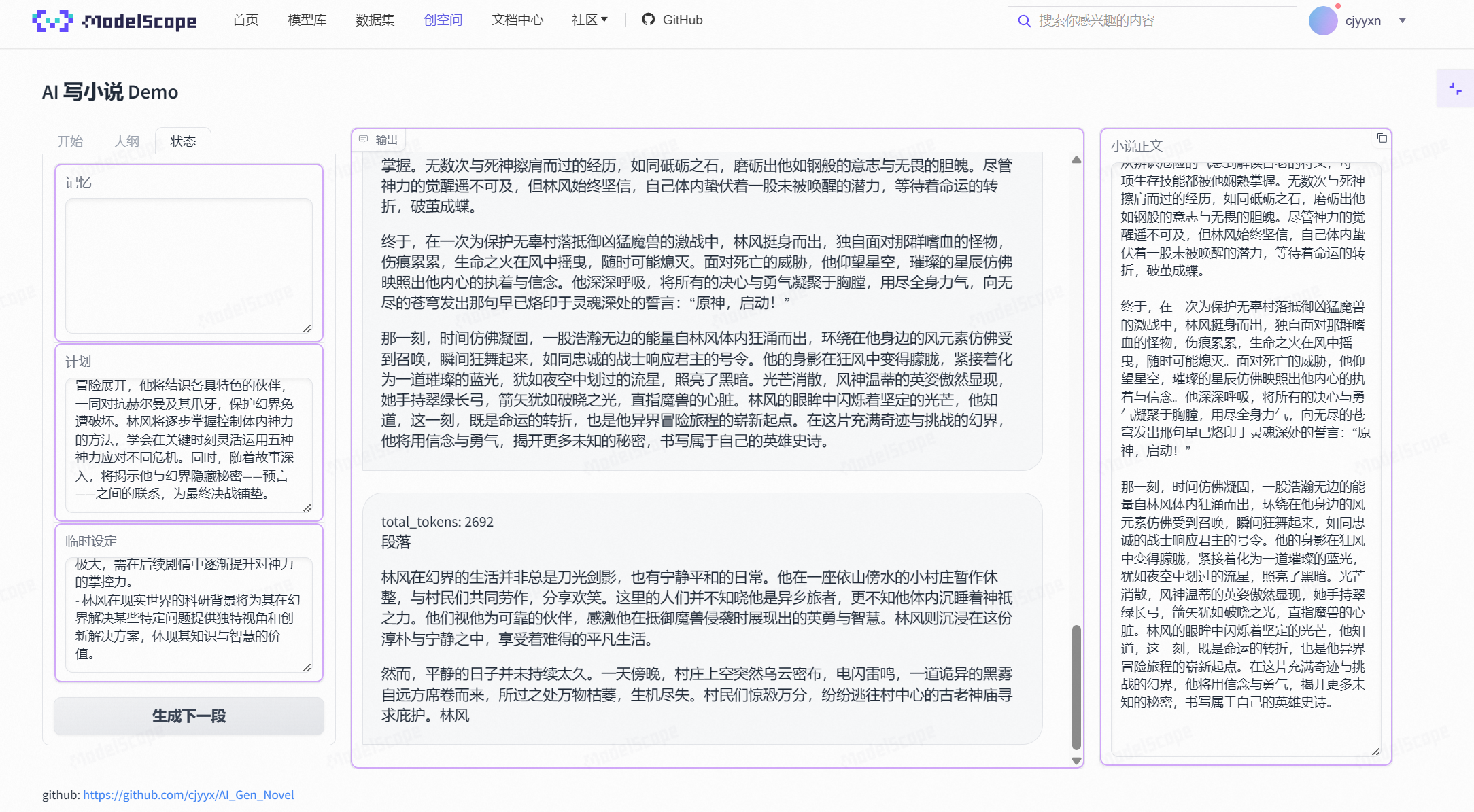Expand the 社区 dropdown menu
The width and height of the screenshot is (1474, 812).
pyautogui.click(x=589, y=20)
